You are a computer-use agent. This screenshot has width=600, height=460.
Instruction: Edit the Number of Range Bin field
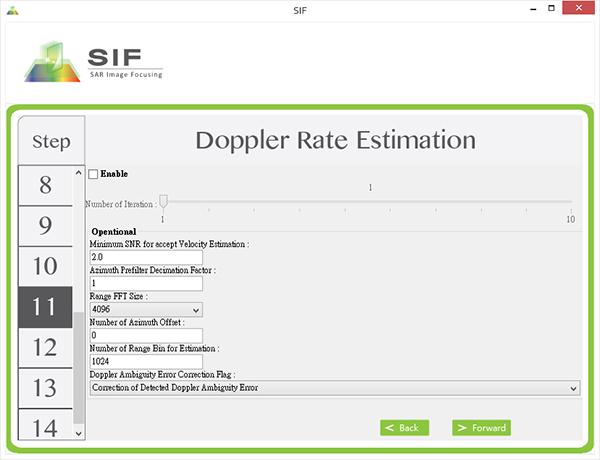point(146,361)
